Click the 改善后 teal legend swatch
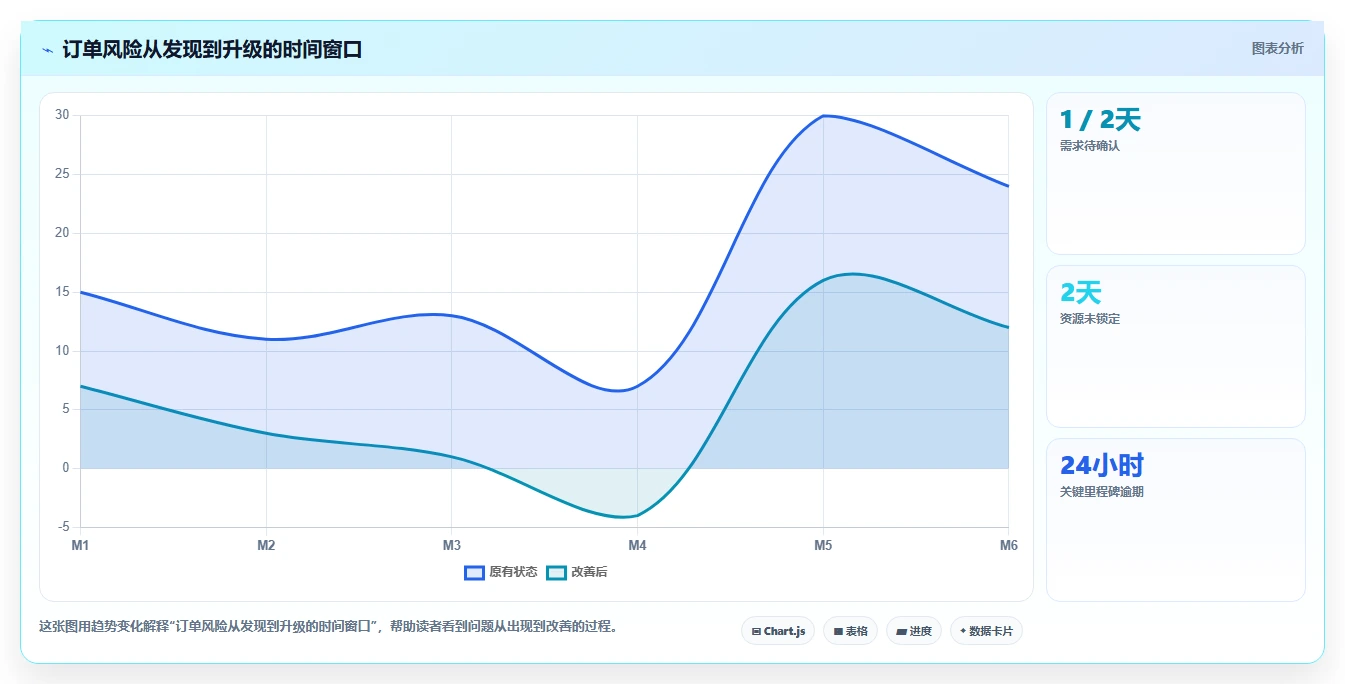The image size is (1345, 684). pyautogui.click(x=556, y=572)
